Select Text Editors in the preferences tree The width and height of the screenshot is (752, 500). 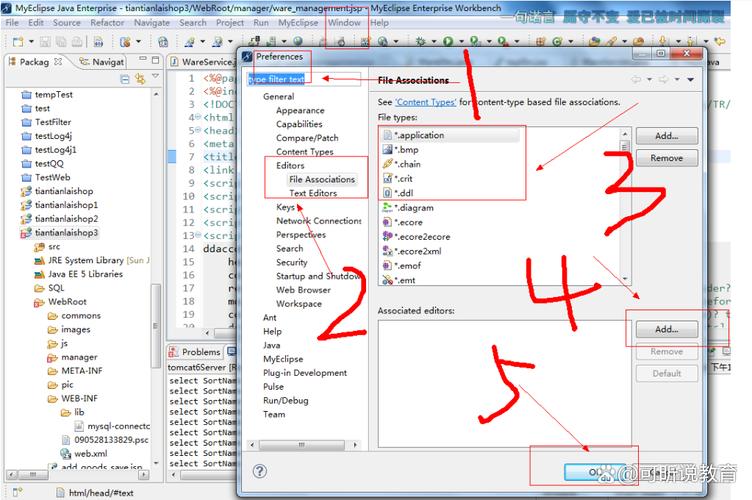pyautogui.click(x=313, y=193)
